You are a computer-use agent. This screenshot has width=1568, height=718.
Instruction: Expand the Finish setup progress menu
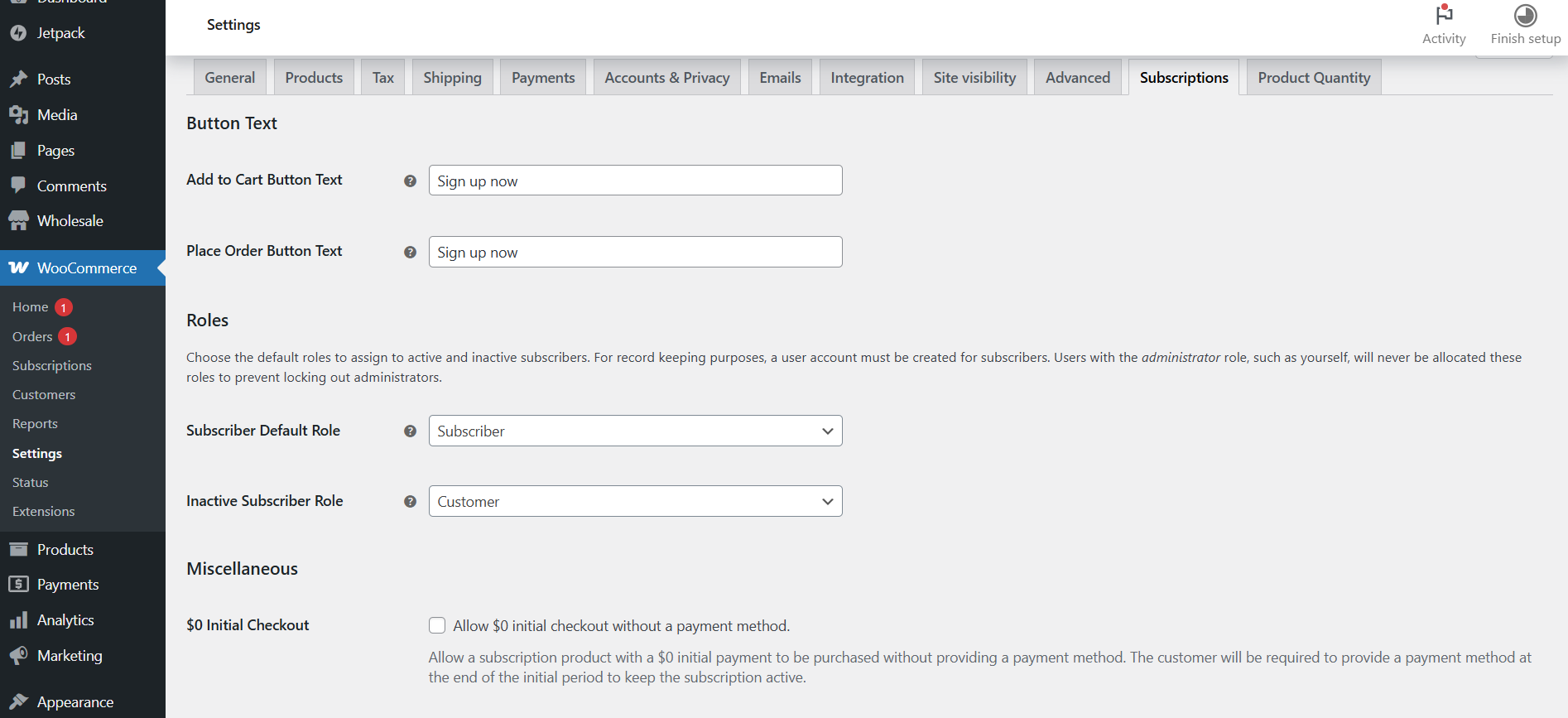coord(1524,15)
